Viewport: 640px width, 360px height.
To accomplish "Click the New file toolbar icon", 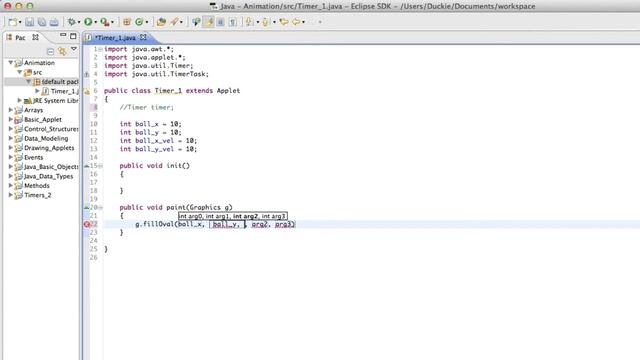I will [x=12, y=22].
